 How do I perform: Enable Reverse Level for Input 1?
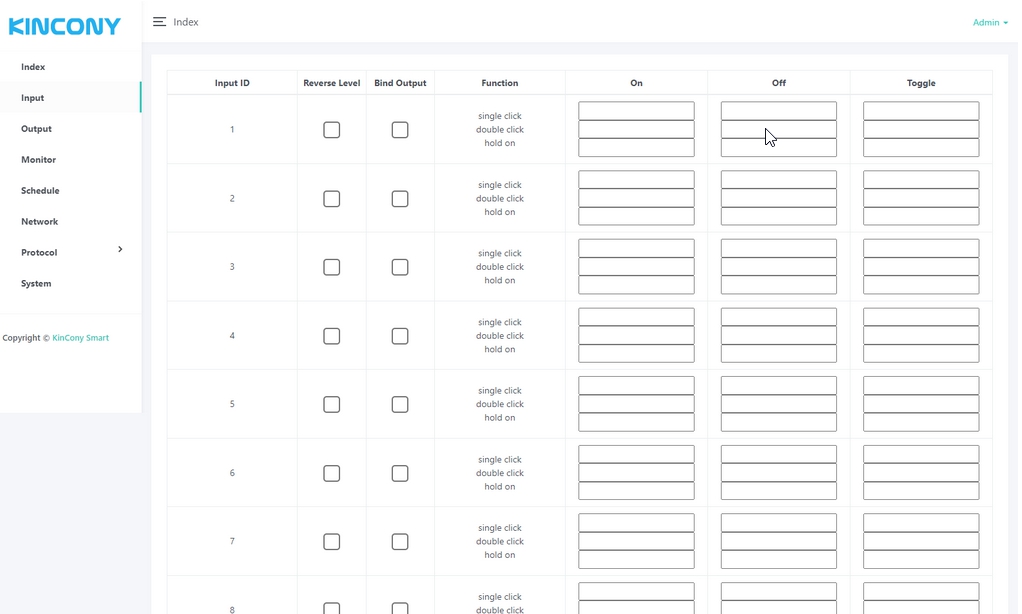pyautogui.click(x=331, y=130)
